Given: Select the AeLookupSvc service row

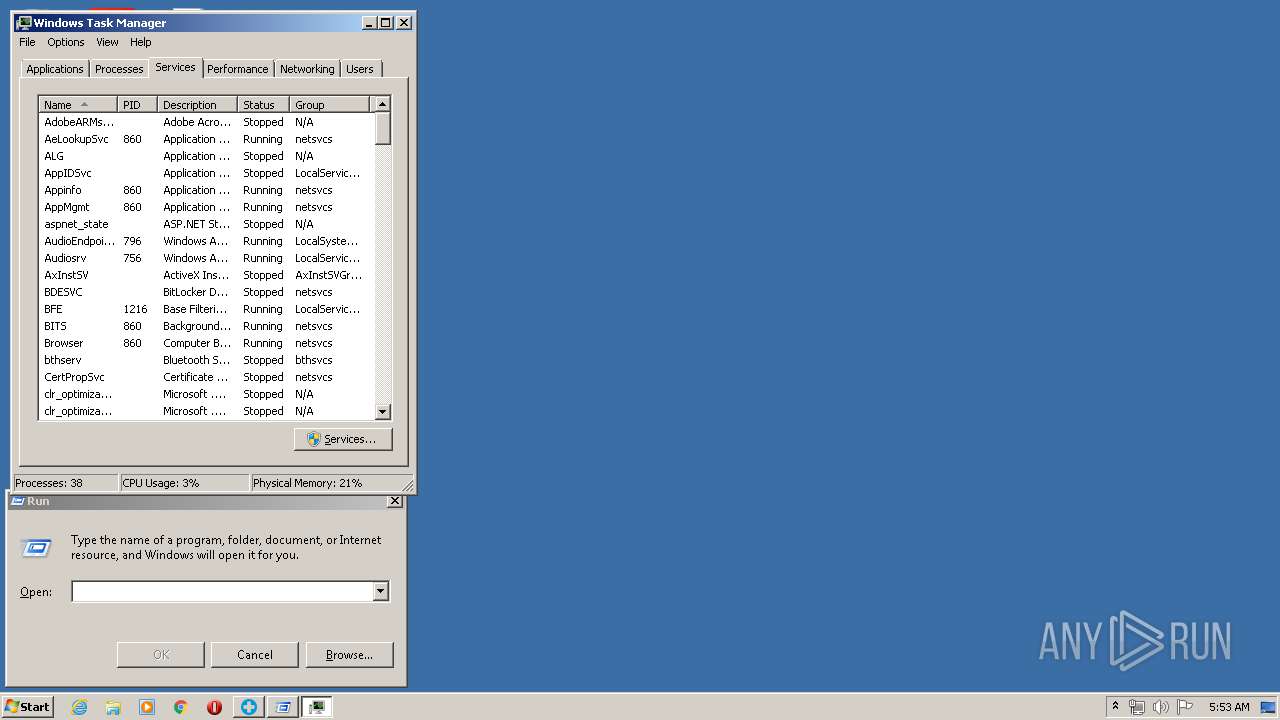Looking at the screenshot, I should [206, 139].
